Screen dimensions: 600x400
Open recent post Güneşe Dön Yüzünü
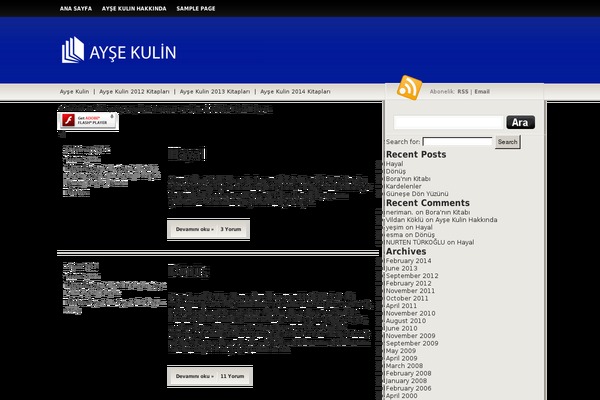[417, 194]
